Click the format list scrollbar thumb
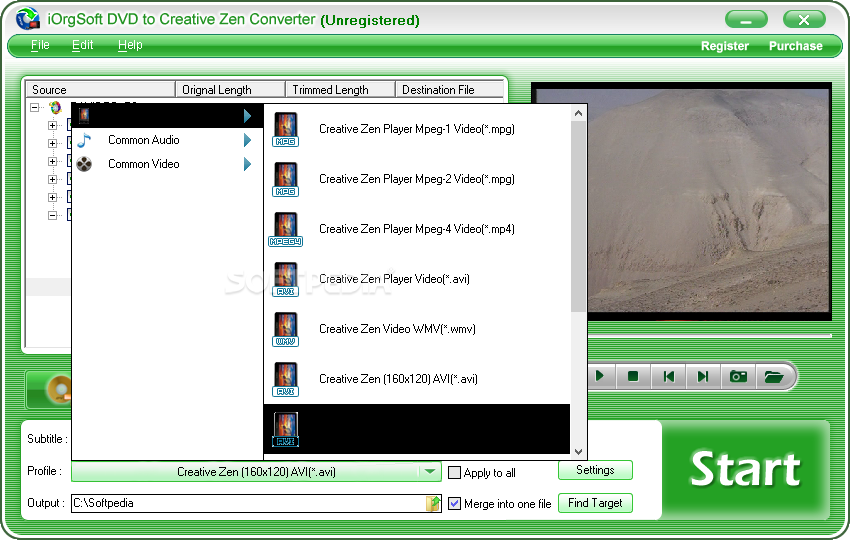Screen dimensions: 850x540 578,216
